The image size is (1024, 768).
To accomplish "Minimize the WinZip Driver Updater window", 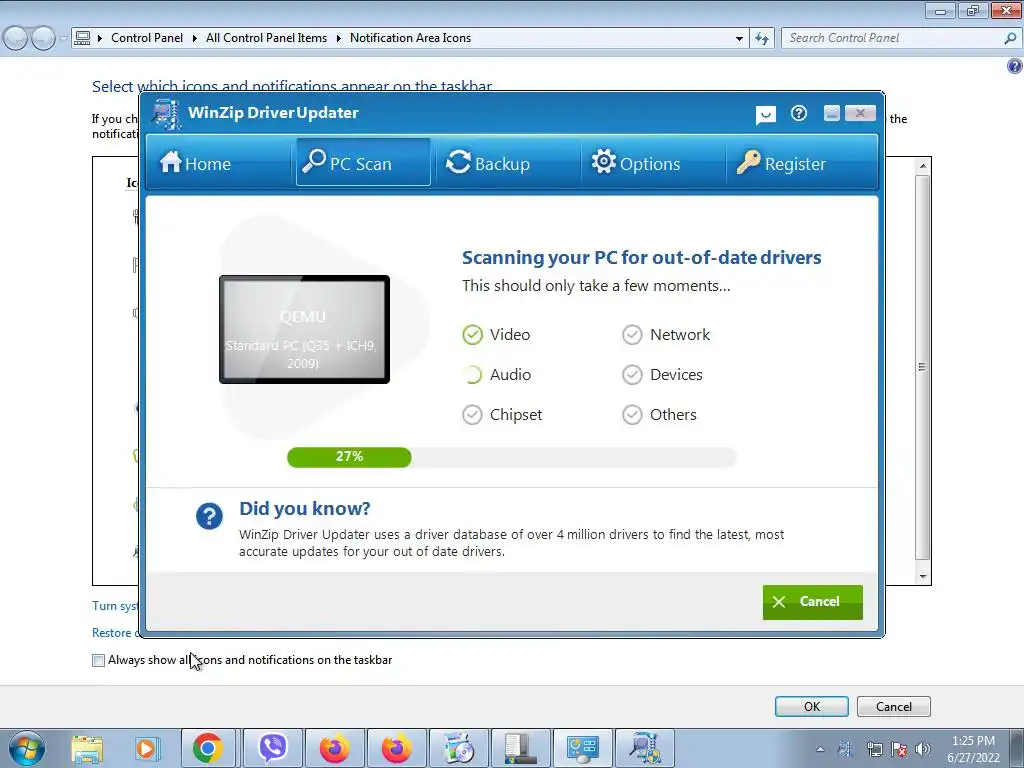I will (x=831, y=113).
